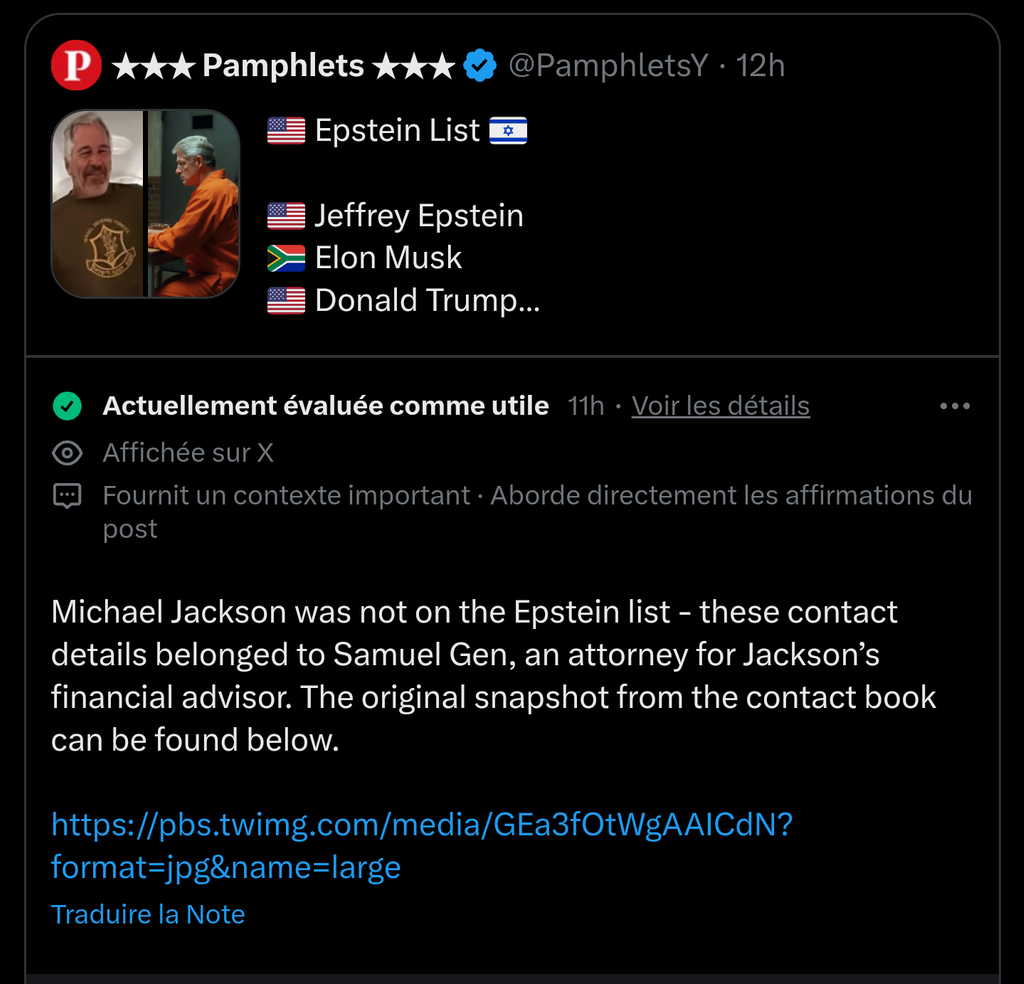Open the left photo of man in olive shirt
This screenshot has width=1024, height=984.
(98, 204)
